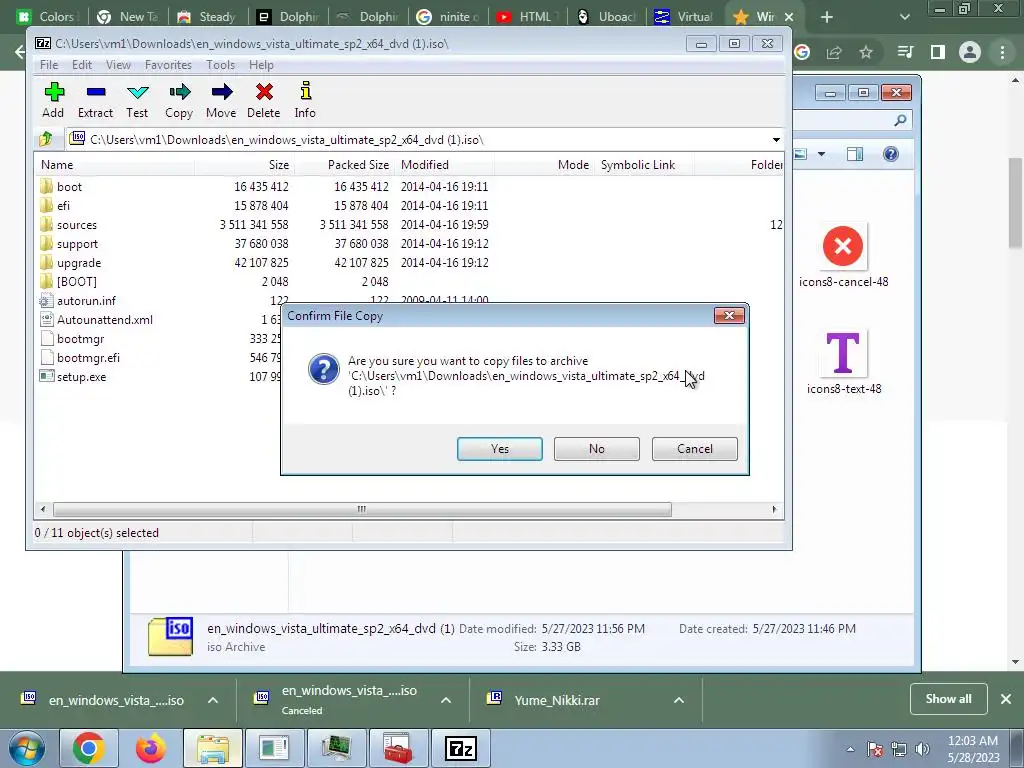The image size is (1024, 768).
Task: Click the red Delete toolbar icon
Action: pos(264,100)
